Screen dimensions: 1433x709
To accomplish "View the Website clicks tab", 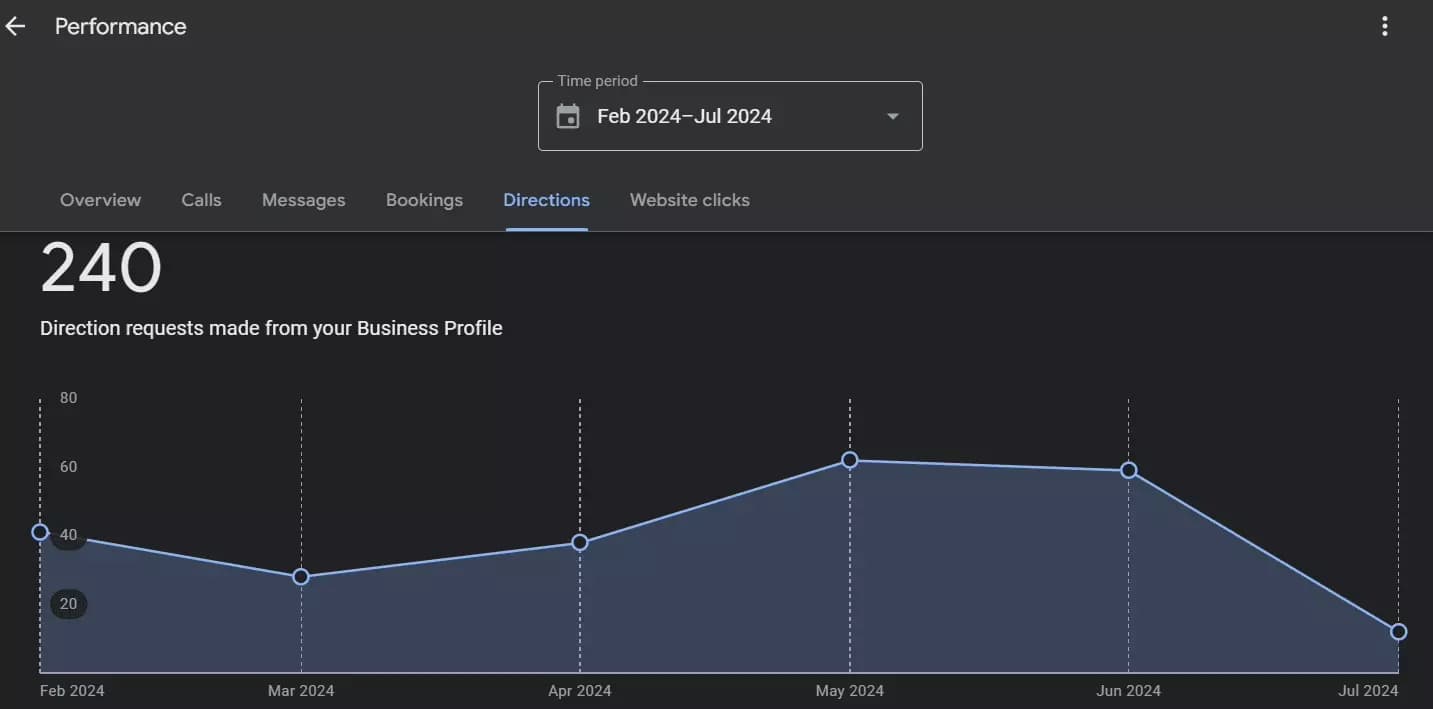I will [689, 200].
